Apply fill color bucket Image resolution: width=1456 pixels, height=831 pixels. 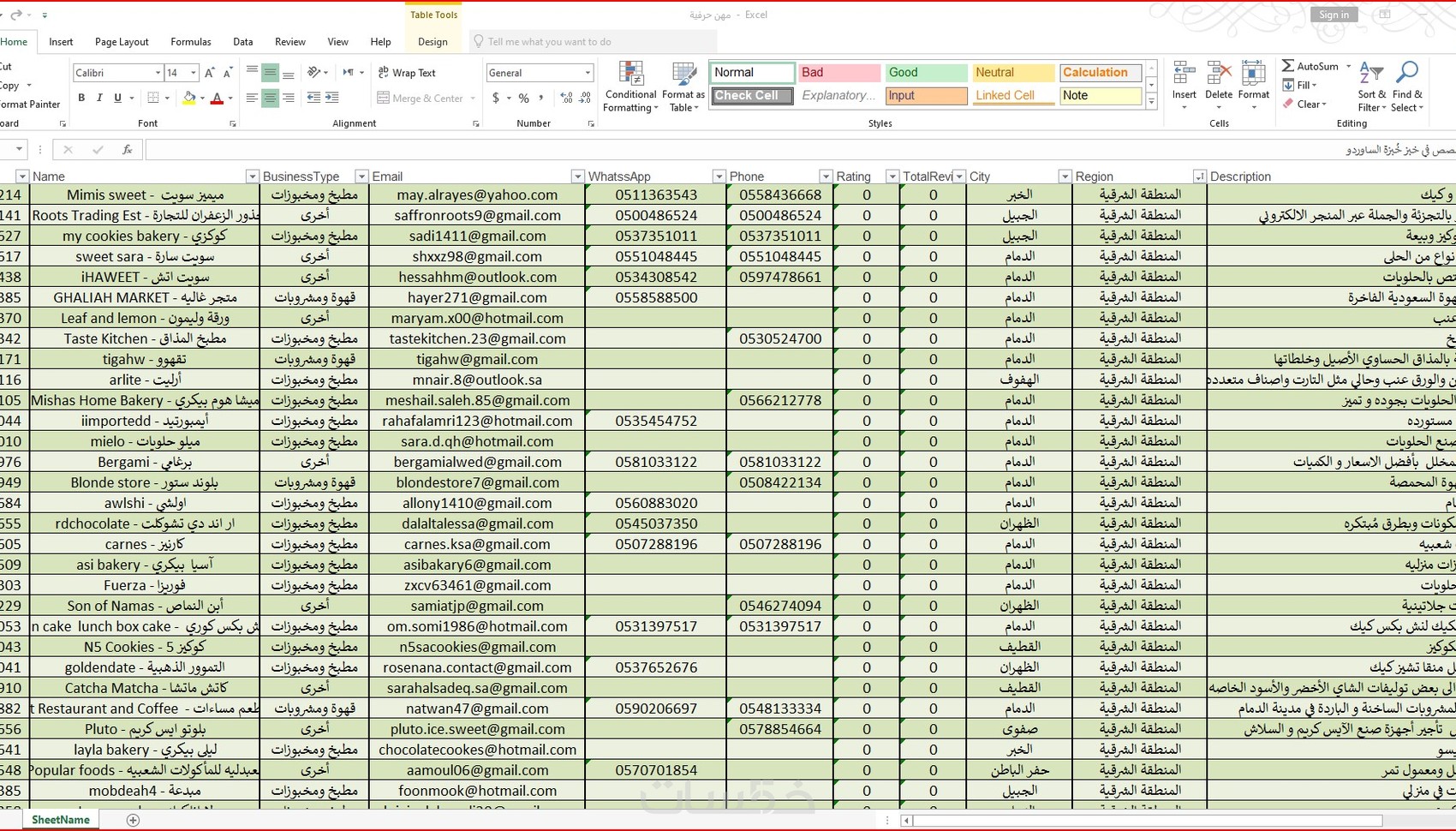tap(189, 98)
